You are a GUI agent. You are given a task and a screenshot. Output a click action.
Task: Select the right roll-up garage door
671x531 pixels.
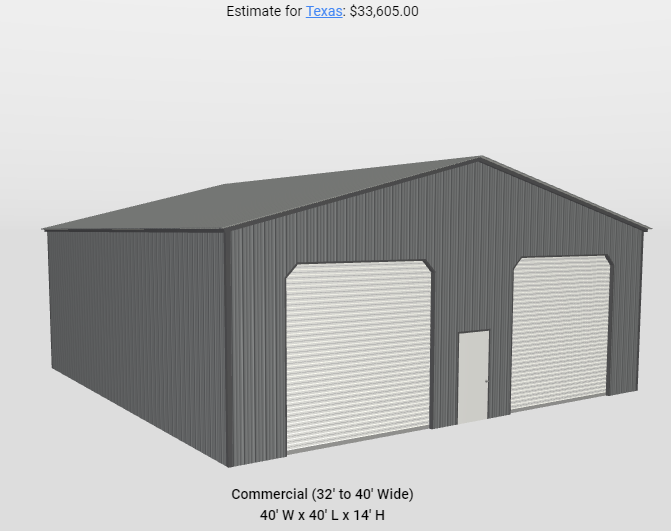tap(561, 330)
